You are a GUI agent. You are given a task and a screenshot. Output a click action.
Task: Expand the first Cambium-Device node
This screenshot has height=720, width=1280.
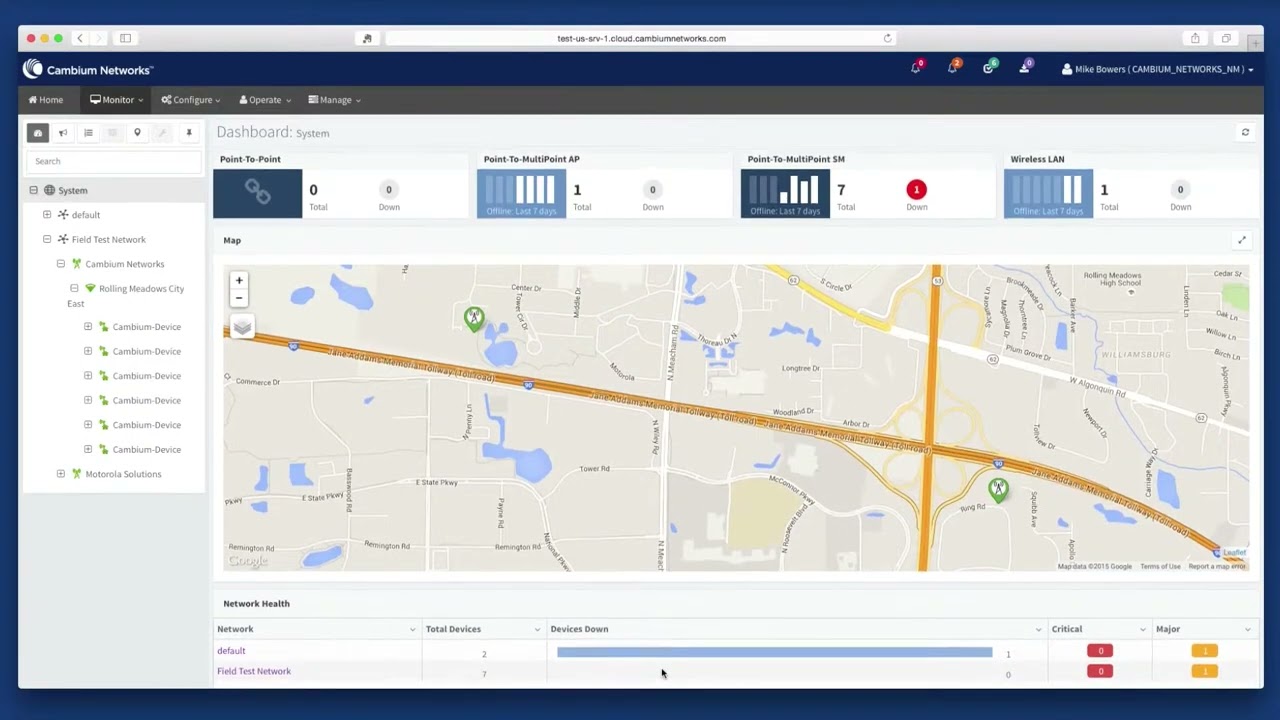pos(88,327)
